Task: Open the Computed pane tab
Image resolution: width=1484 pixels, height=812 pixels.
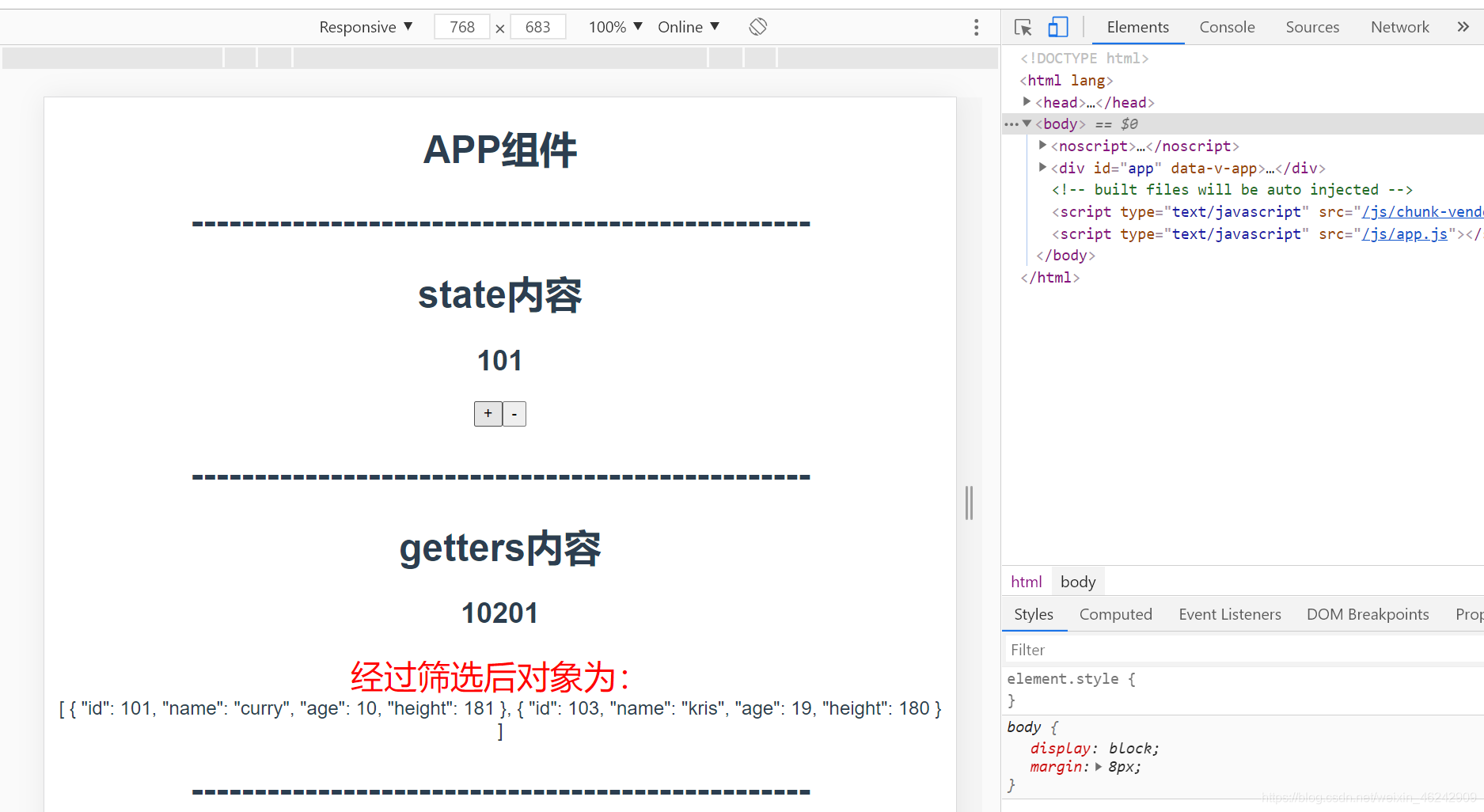Action: click(1115, 614)
